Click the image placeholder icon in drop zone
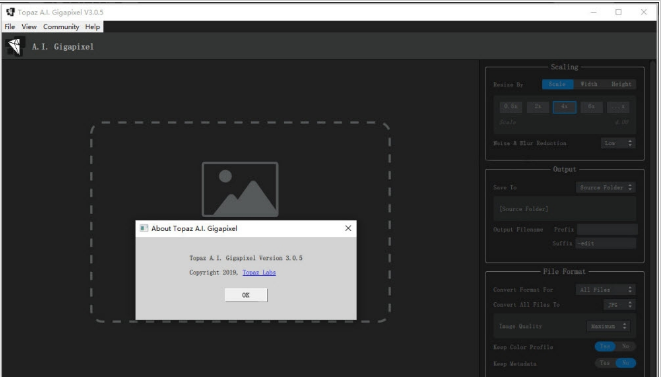The width and height of the screenshot is (666, 377). point(240,189)
